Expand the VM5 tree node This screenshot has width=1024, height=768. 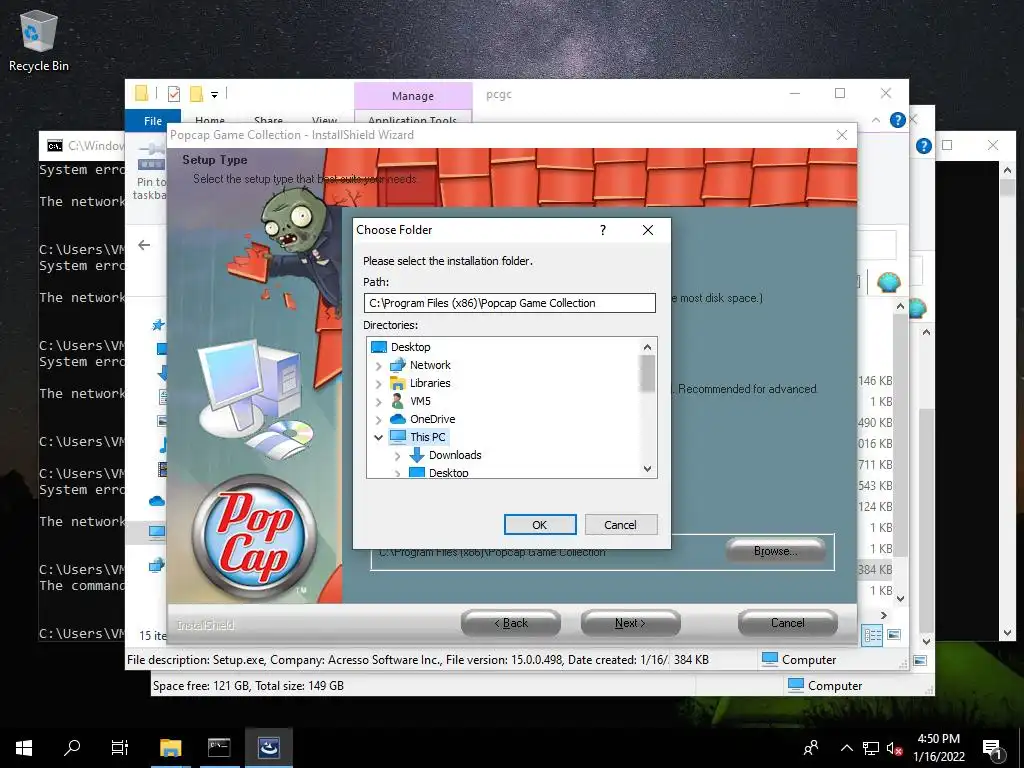(379, 402)
